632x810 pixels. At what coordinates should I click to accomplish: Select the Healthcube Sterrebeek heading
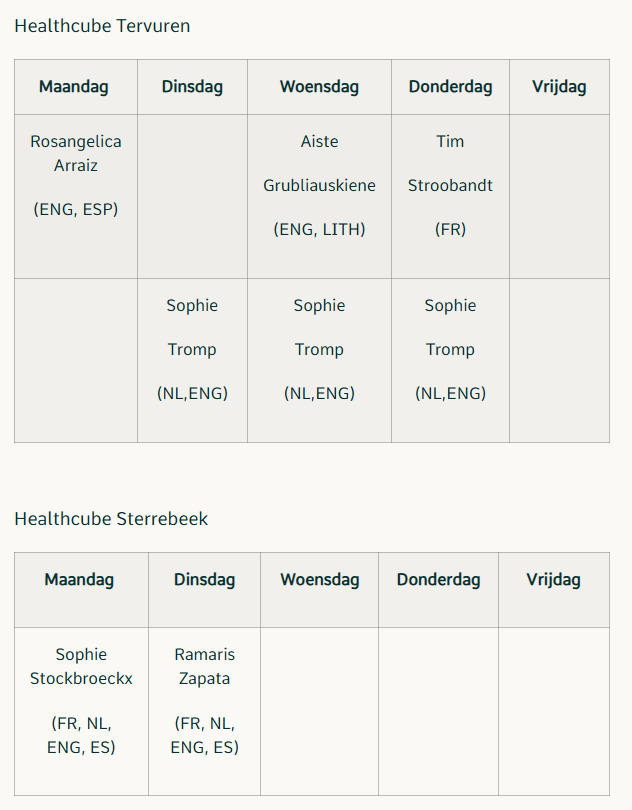(111, 519)
